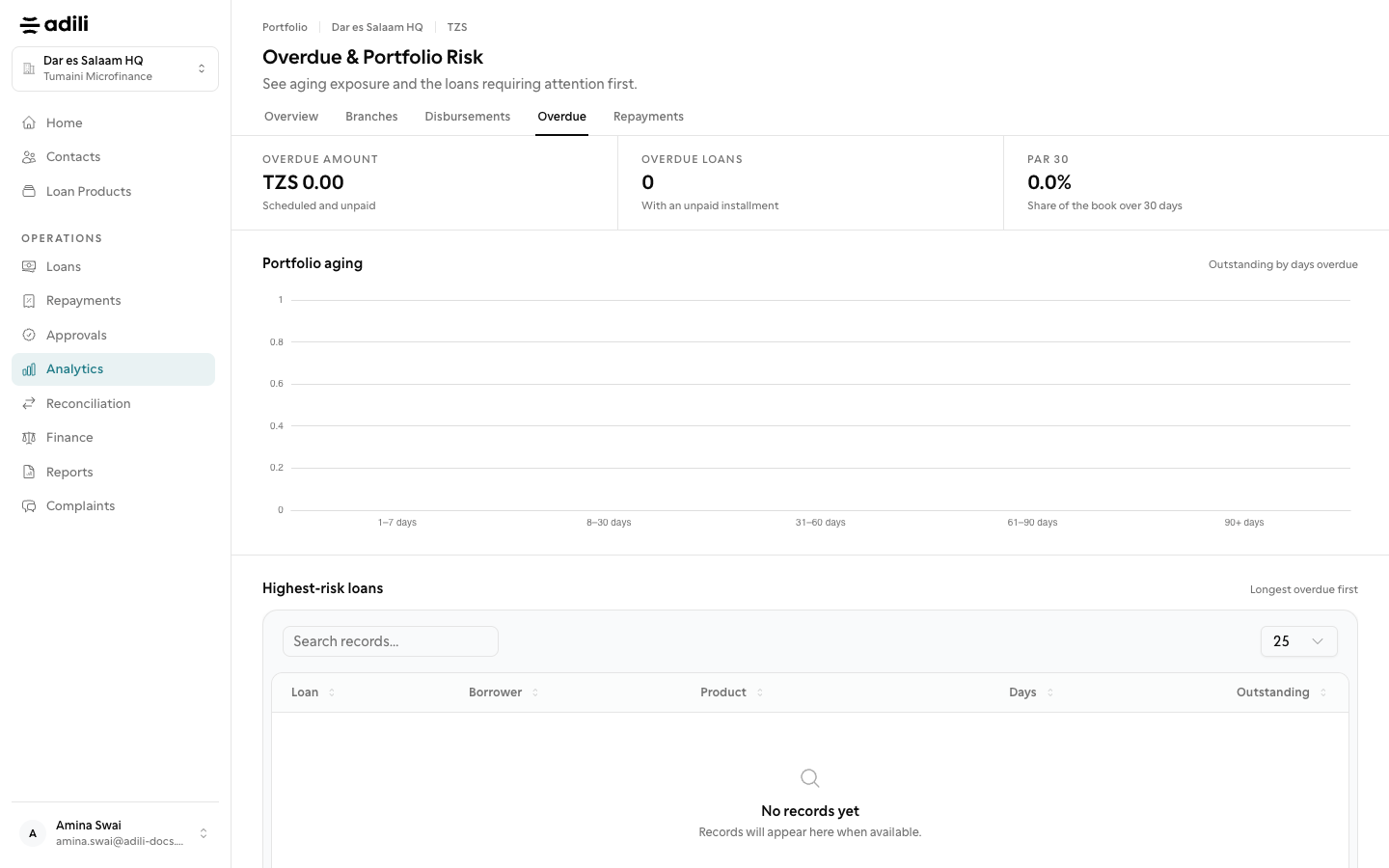1389x868 pixels.
Task: Focus the Search records field
Action: coord(391,641)
